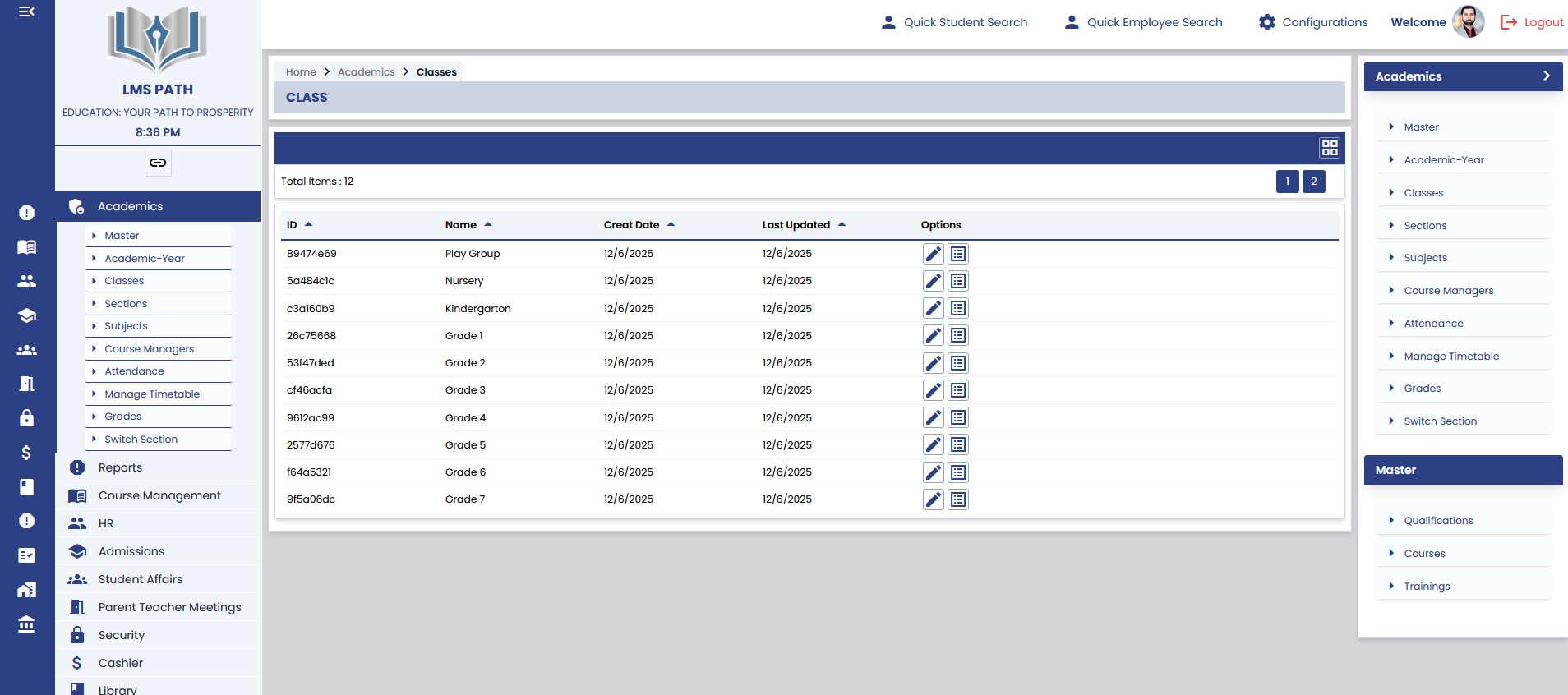This screenshot has height=695, width=1568.
Task: Click the link chain icon under clock
Action: click(x=158, y=163)
